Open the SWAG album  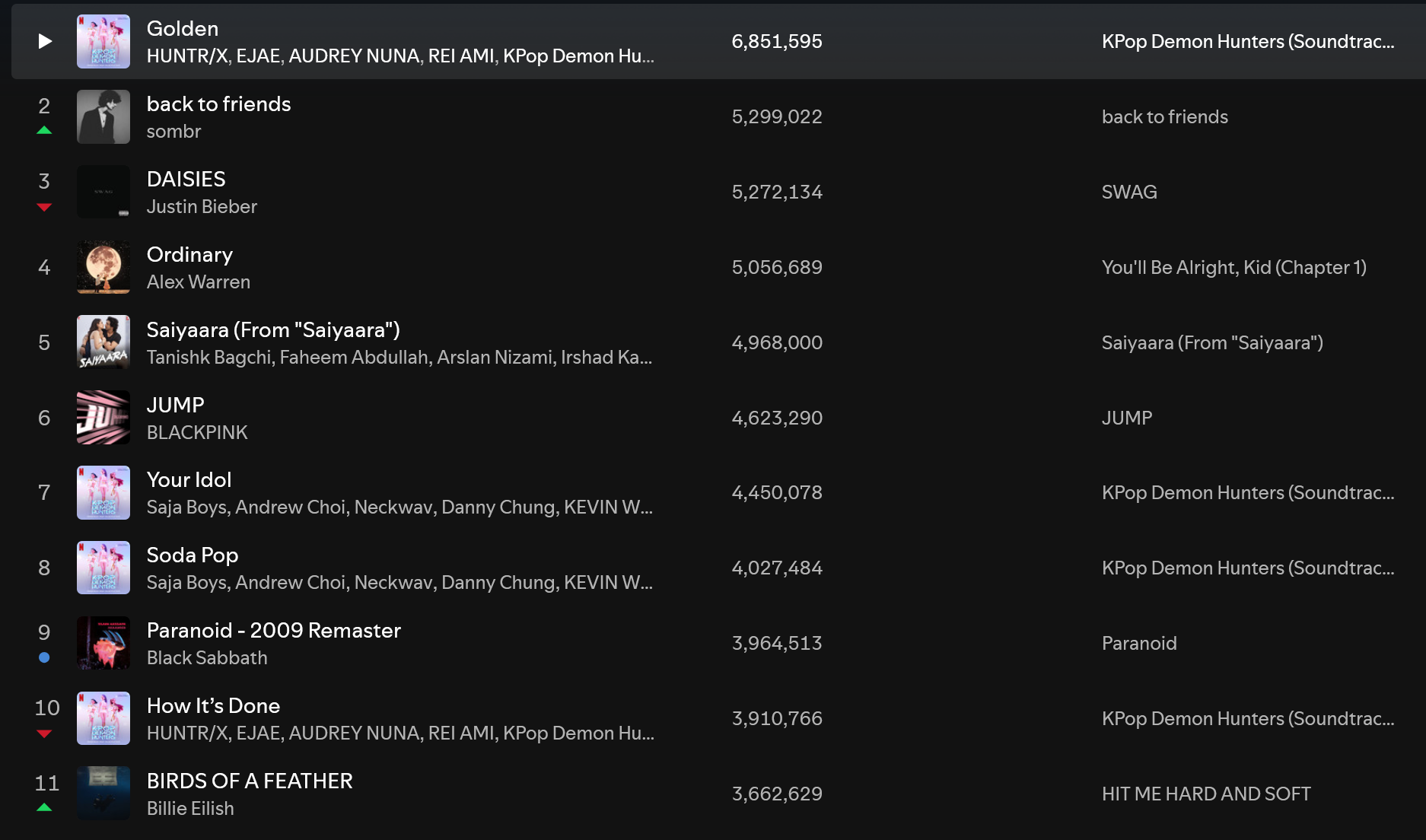click(x=1129, y=192)
